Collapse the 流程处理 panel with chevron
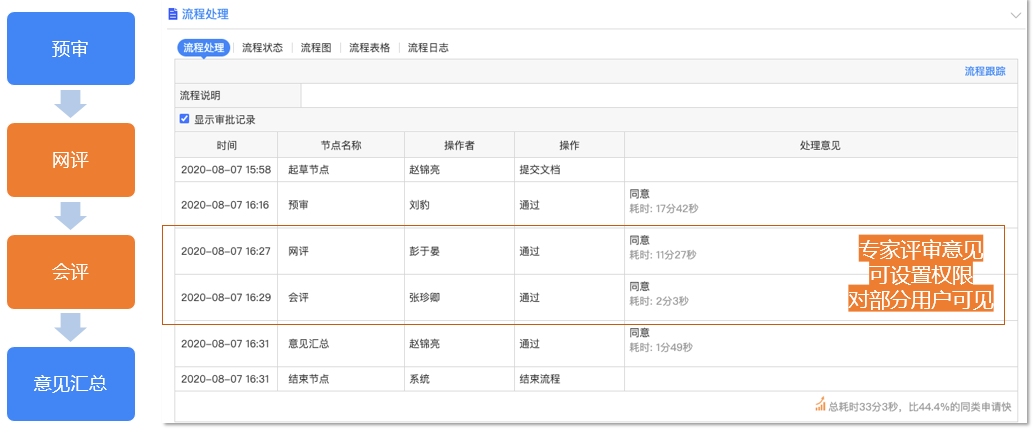The width and height of the screenshot is (1035, 436). (x=1015, y=15)
